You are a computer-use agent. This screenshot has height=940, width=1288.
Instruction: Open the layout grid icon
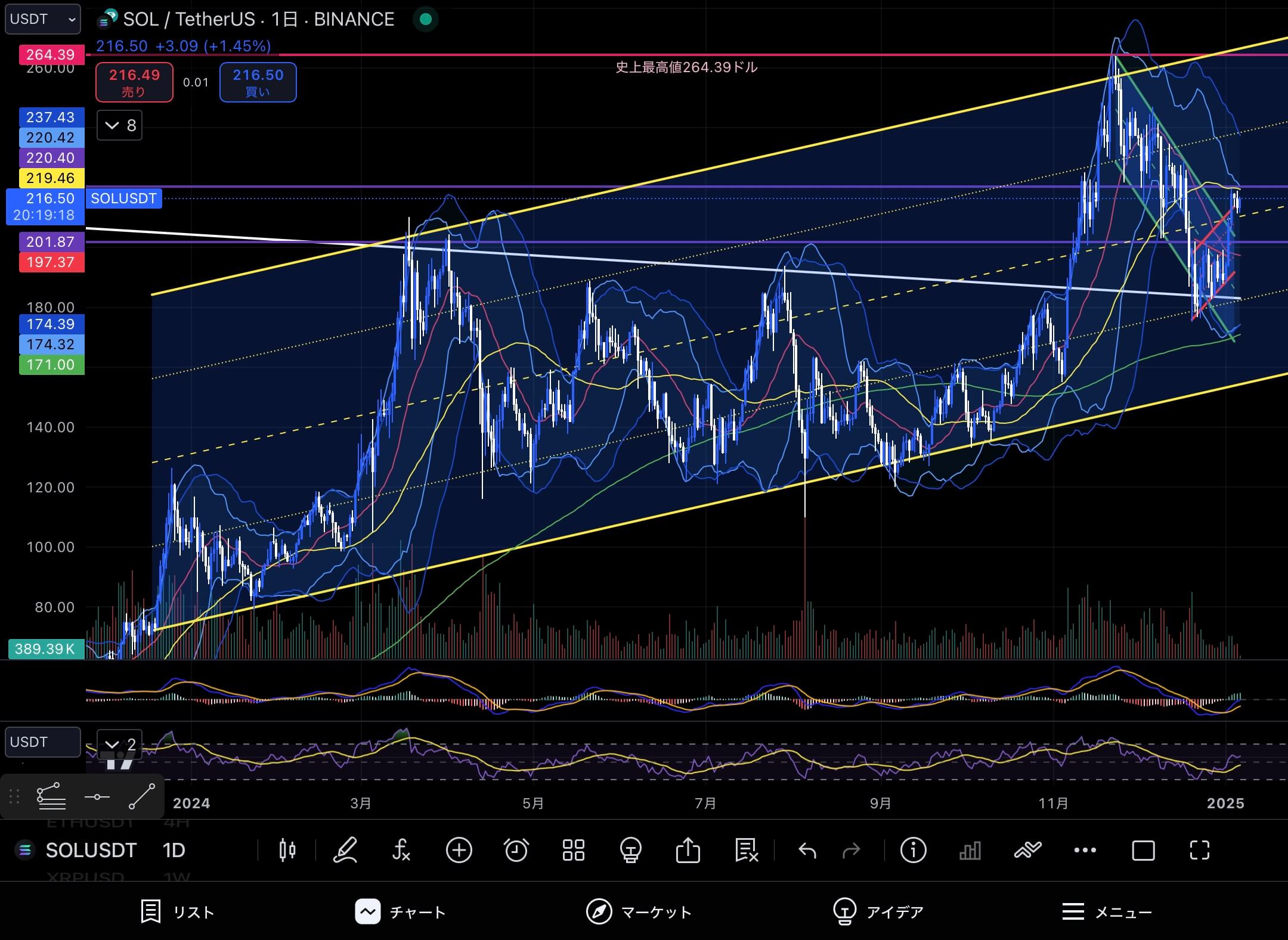(x=573, y=850)
